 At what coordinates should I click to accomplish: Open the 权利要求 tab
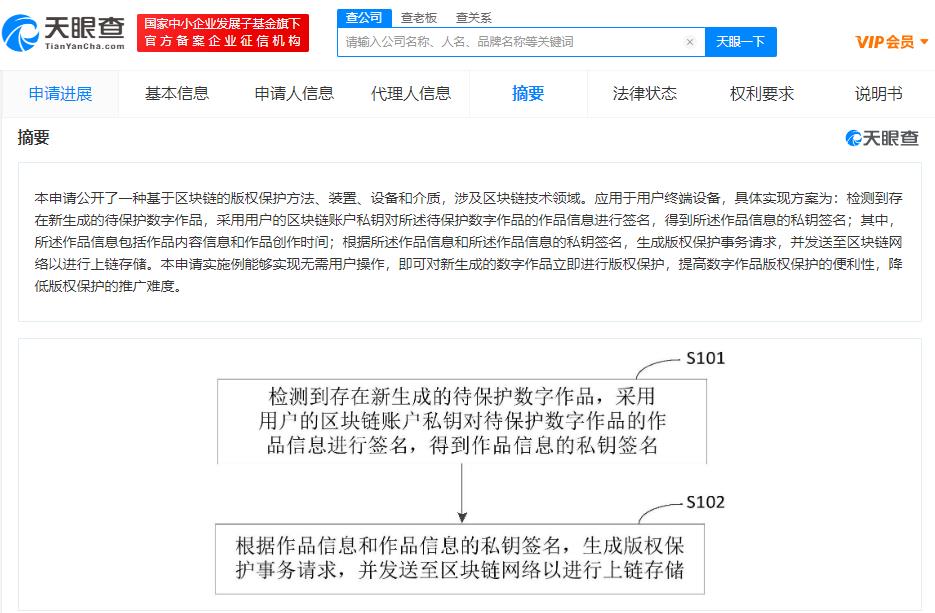761,94
